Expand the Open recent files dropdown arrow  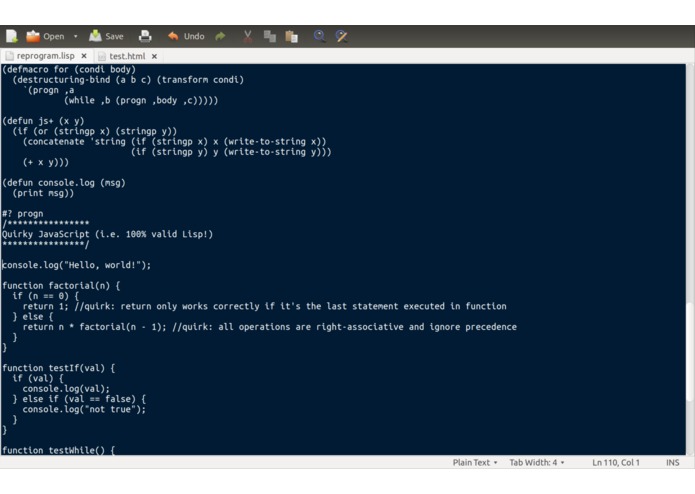pos(75,36)
